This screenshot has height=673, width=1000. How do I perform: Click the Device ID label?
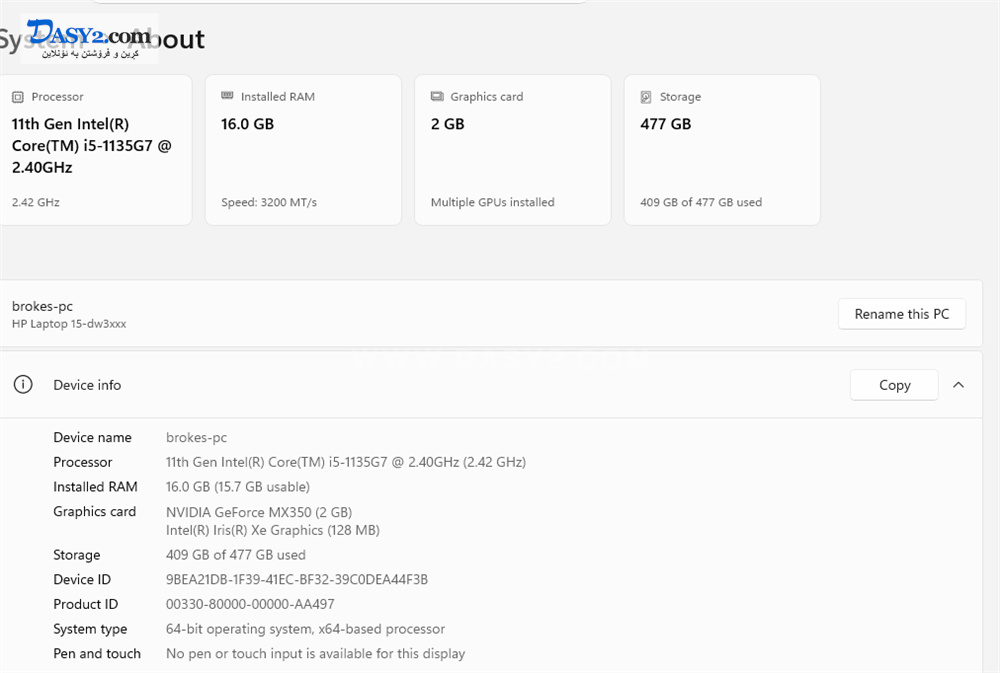point(82,580)
